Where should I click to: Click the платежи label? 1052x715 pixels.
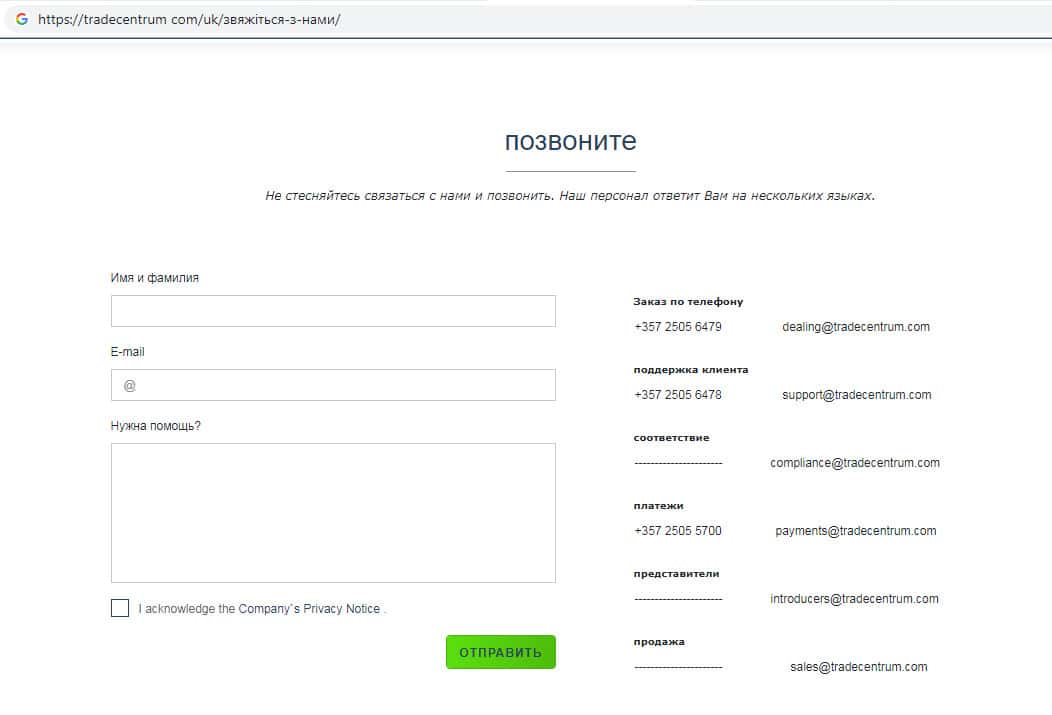(658, 506)
